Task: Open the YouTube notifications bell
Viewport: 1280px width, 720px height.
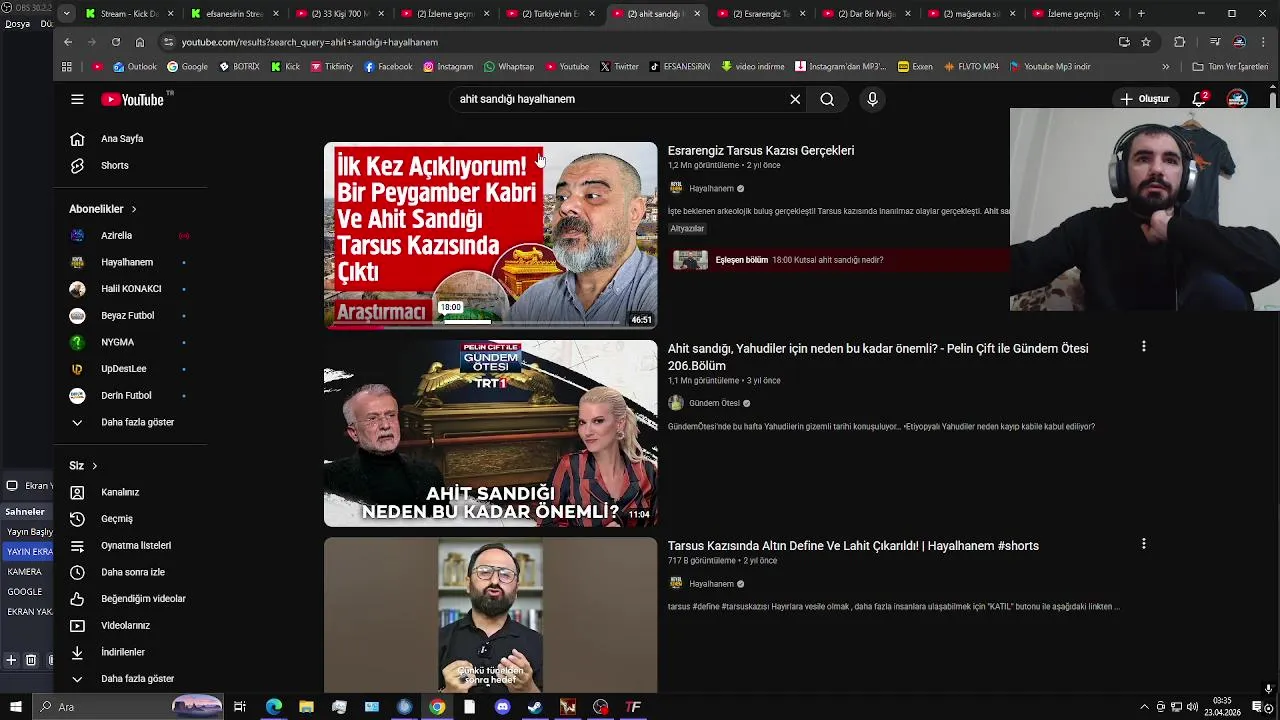Action: pos(1199,99)
